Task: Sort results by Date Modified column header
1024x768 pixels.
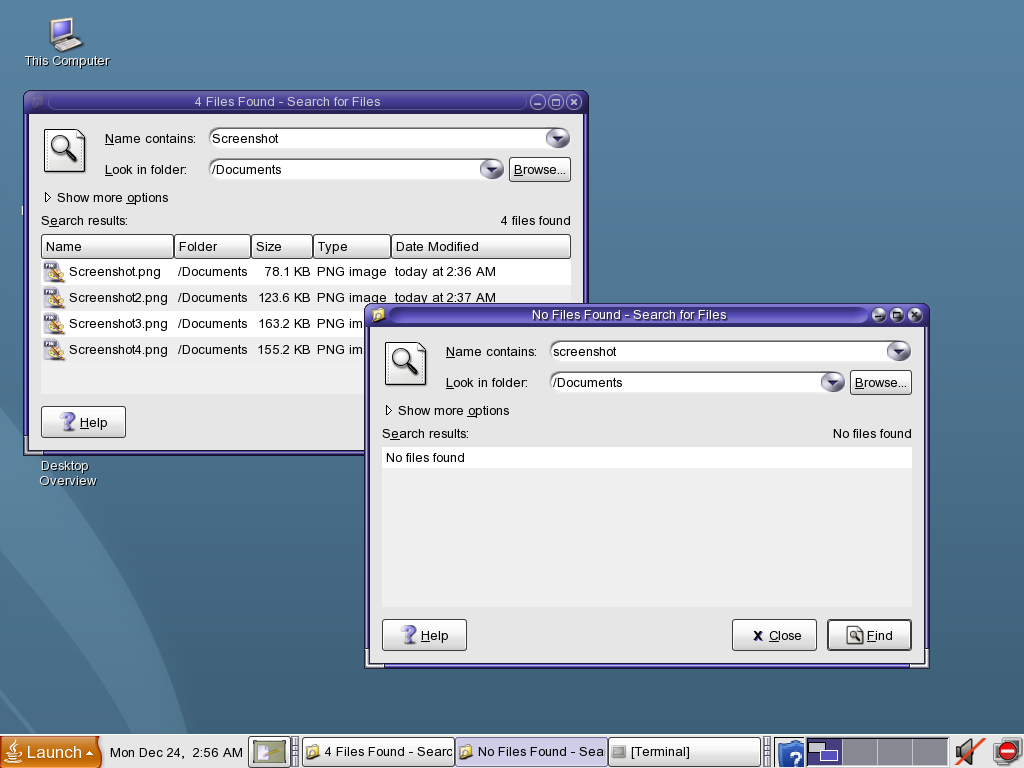Action: click(481, 247)
